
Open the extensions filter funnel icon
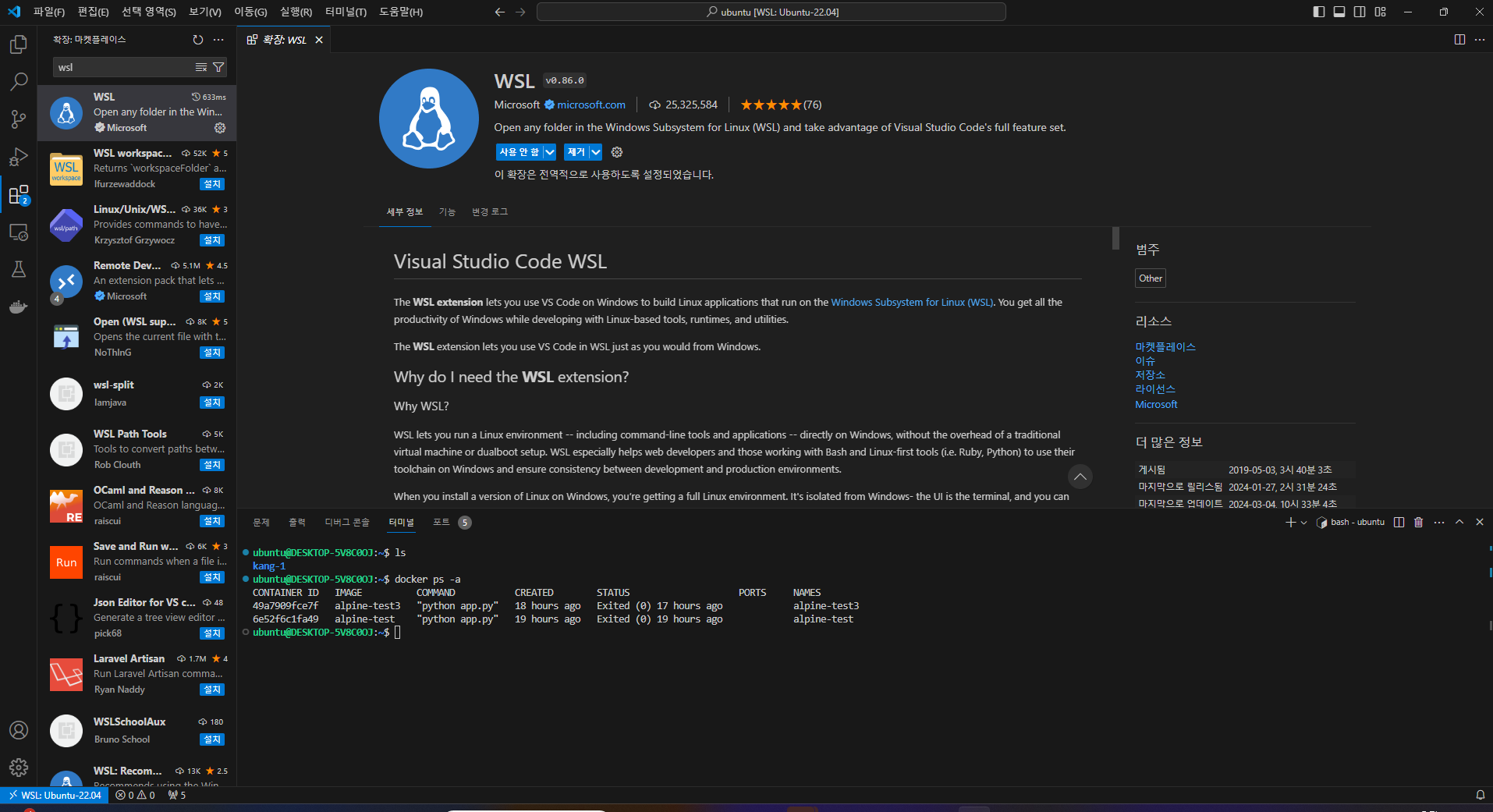point(218,67)
